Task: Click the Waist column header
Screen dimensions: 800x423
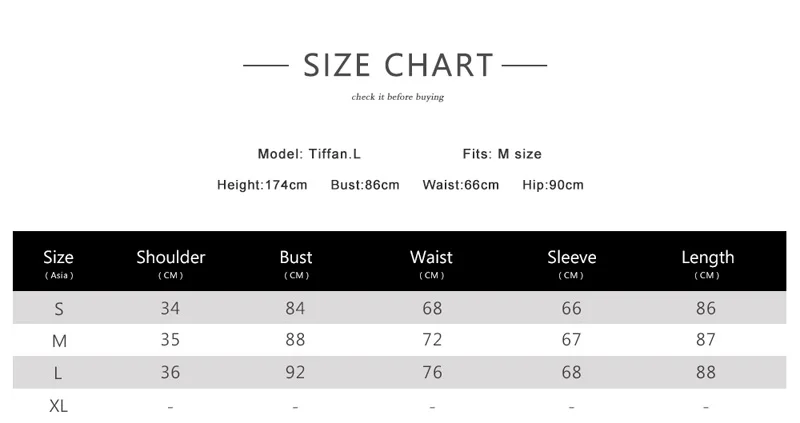Action: (432, 263)
